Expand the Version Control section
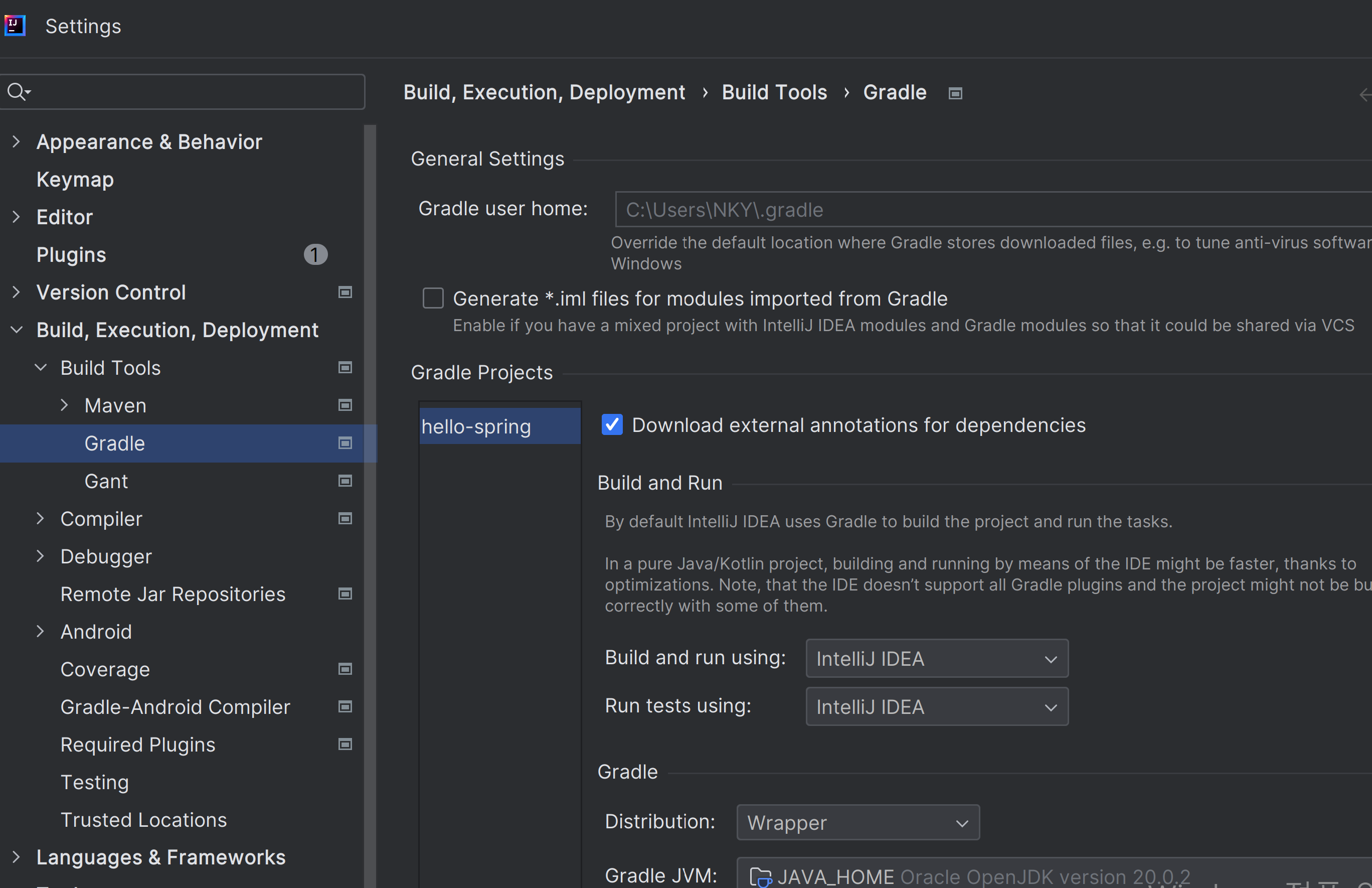This screenshot has height=888, width=1372. click(x=16, y=292)
